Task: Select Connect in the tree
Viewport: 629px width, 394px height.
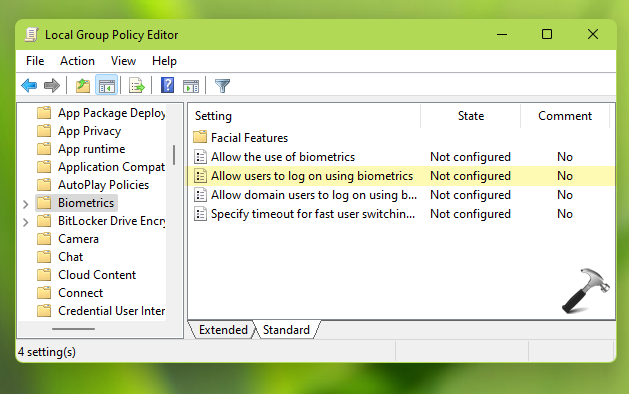Action: tap(81, 293)
